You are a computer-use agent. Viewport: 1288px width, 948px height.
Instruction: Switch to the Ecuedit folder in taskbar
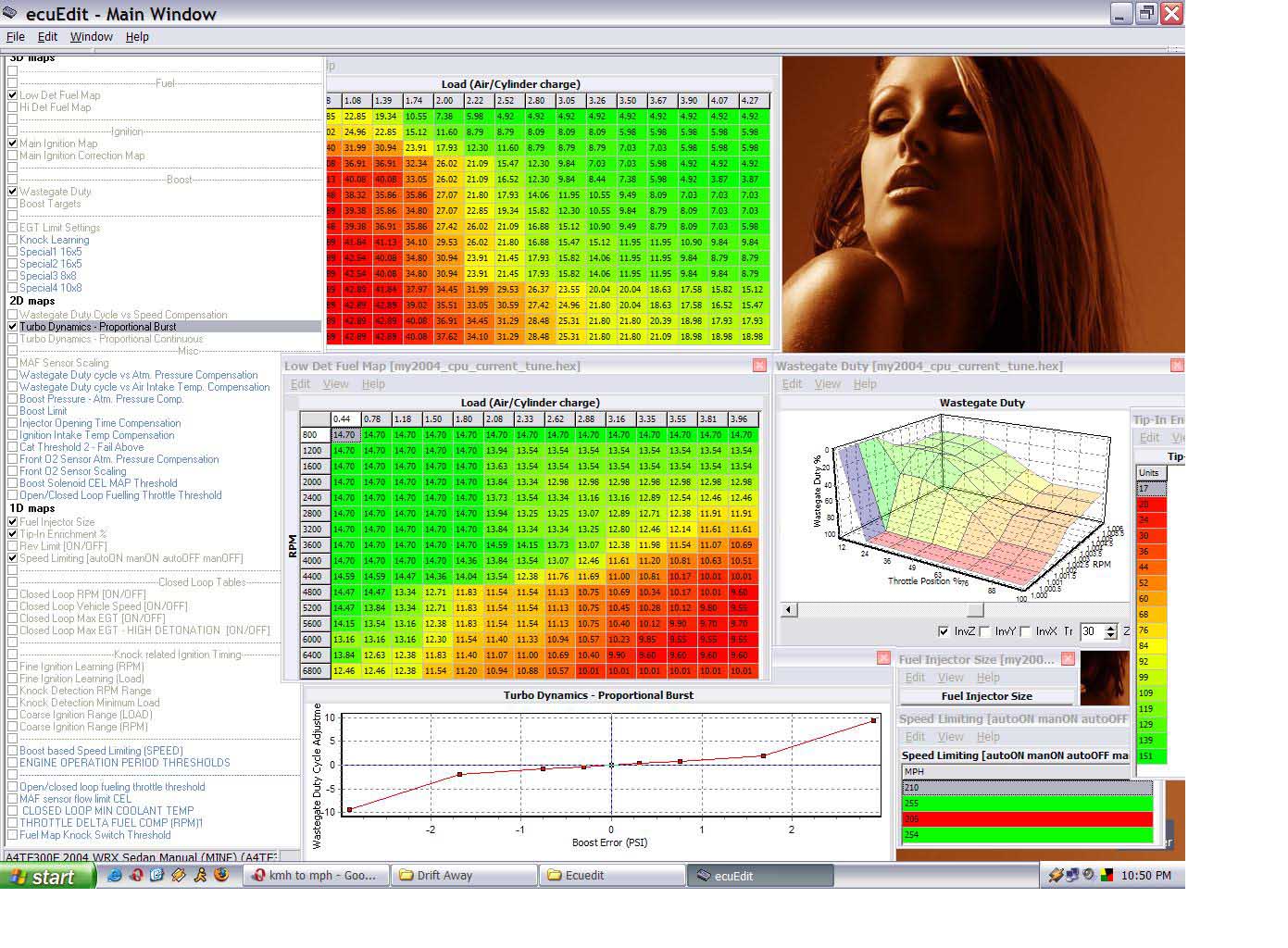611,875
